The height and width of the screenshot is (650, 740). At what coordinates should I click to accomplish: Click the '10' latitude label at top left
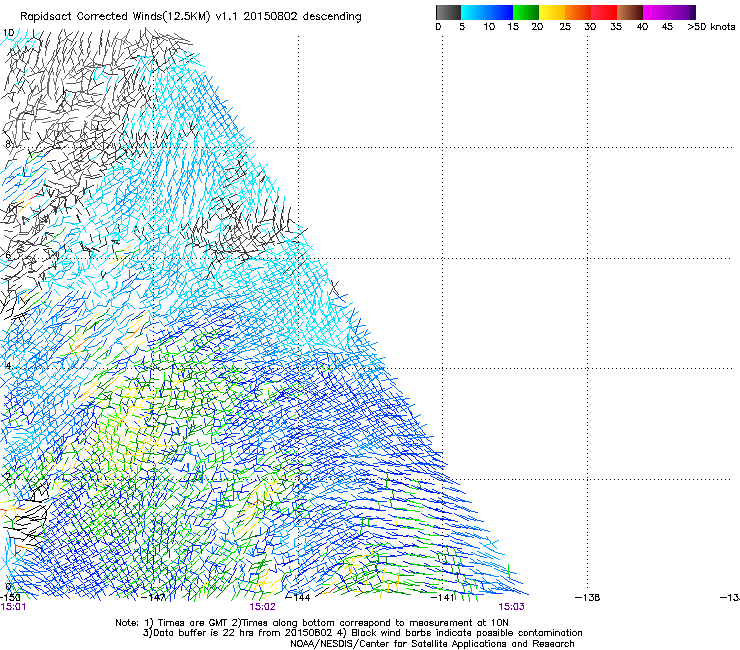click(x=8, y=33)
